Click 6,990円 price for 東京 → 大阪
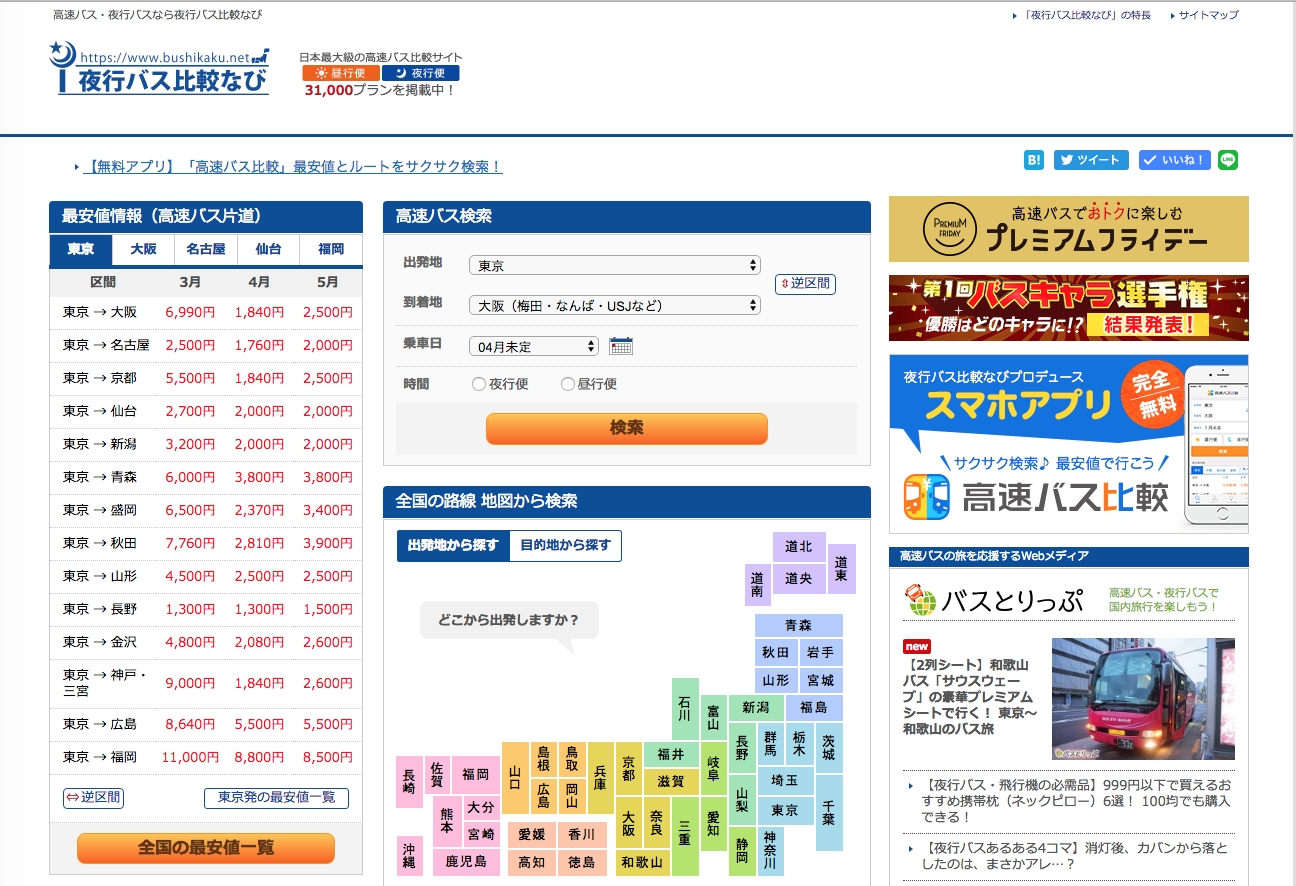The height and width of the screenshot is (886, 1296). (x=190, y=312)
